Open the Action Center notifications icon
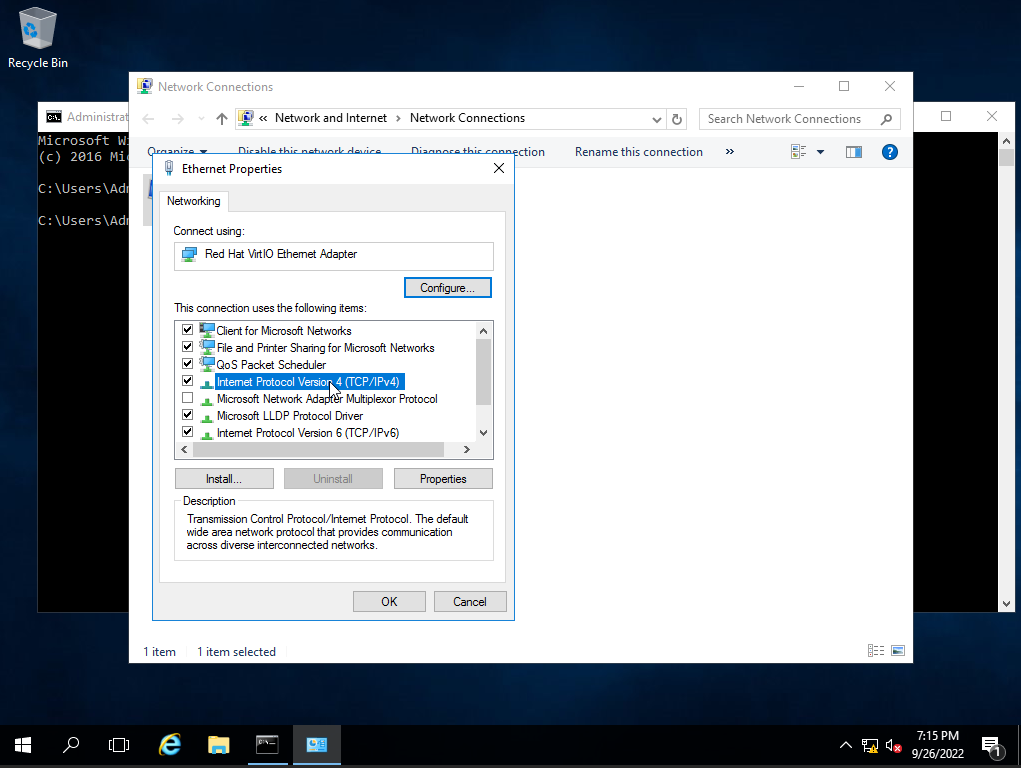The height and width of the screenshot is (768, 1021). (991, 745)
